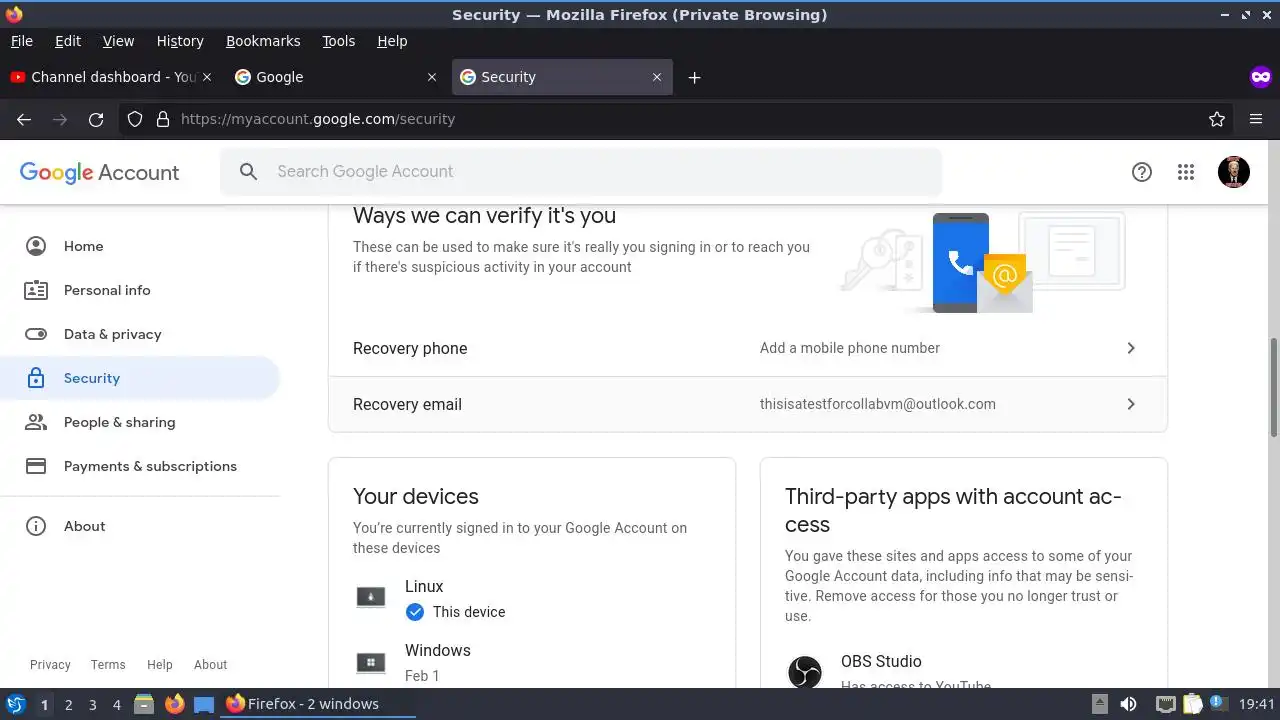Open the Edit menu
The height and width of the screenshot is (720, 1280).
coord(68,41)
